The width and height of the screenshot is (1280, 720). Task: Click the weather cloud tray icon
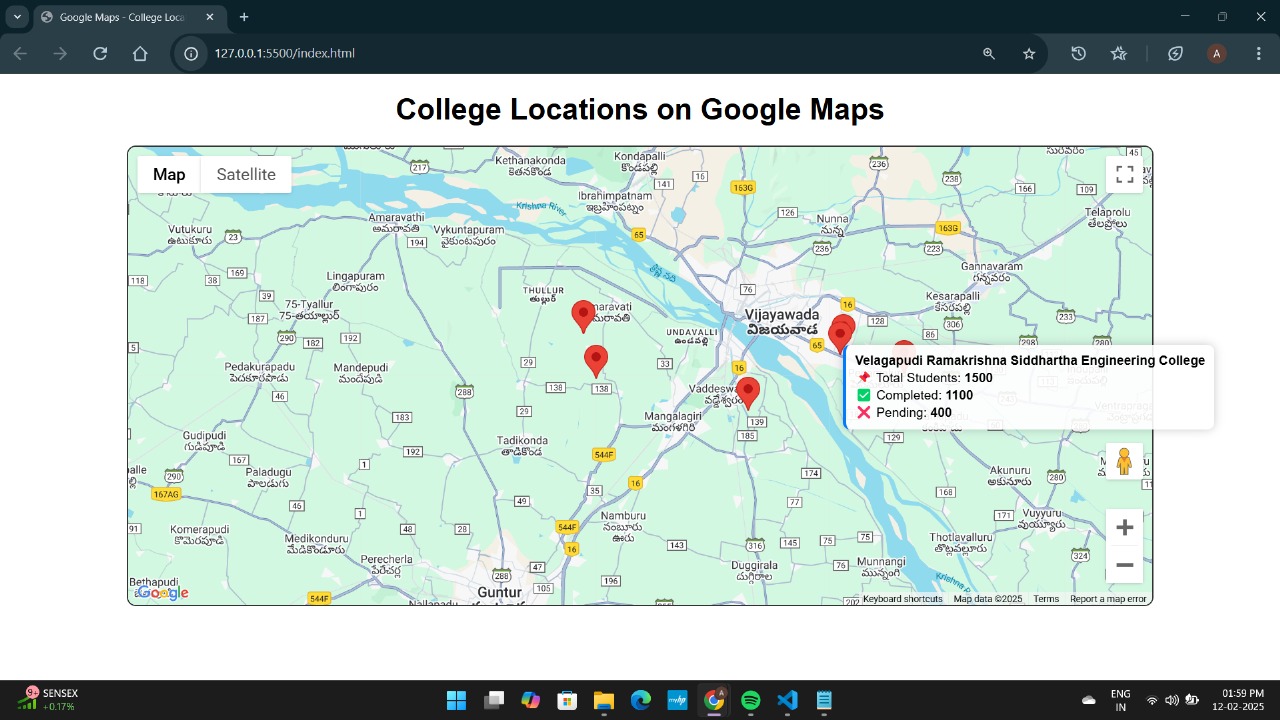(1089, 700)
